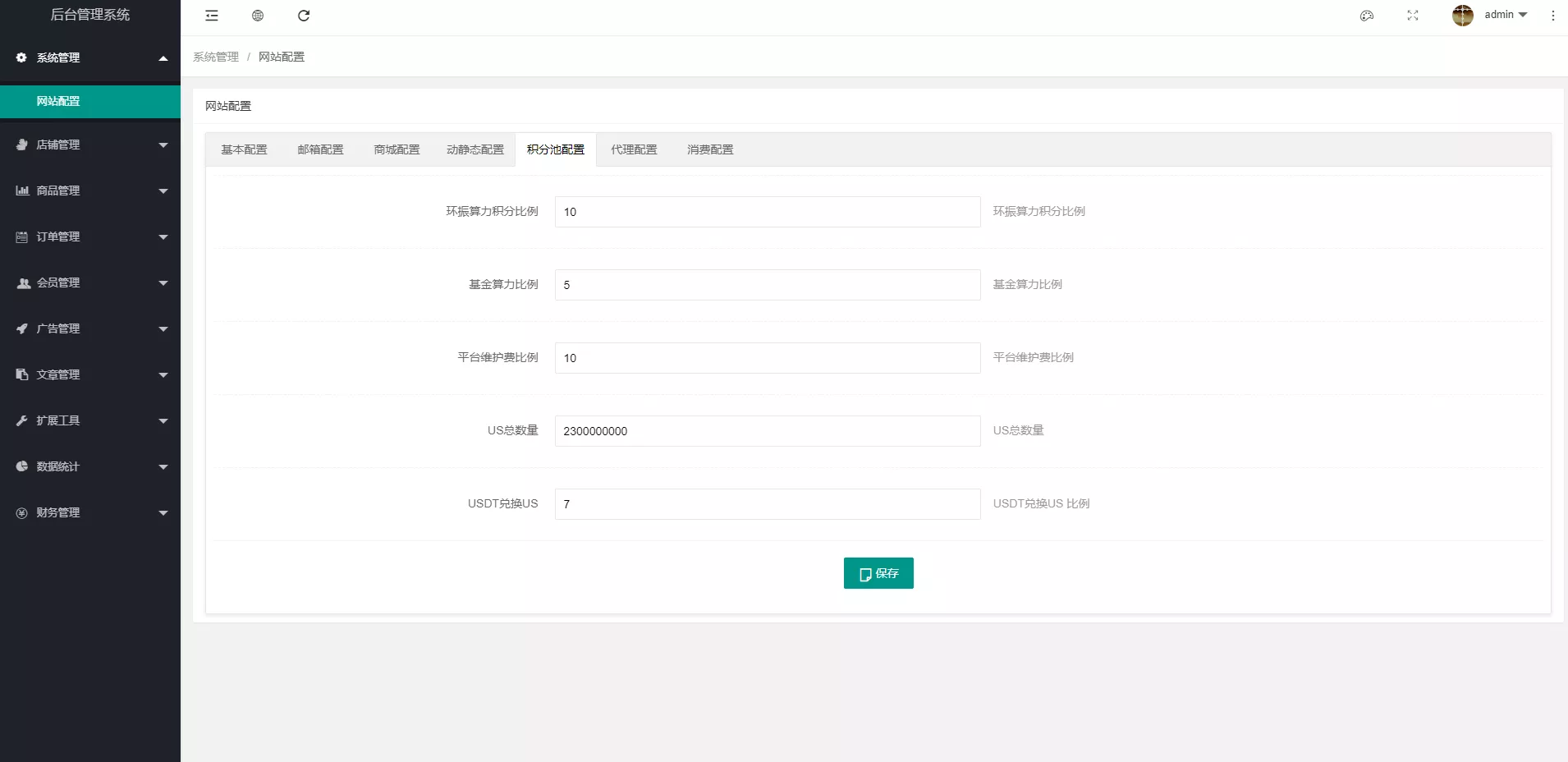The width and height of the screenshot is (1568, 762).
Task: Open the vertical three-dot more menu
Action: 1552,16
